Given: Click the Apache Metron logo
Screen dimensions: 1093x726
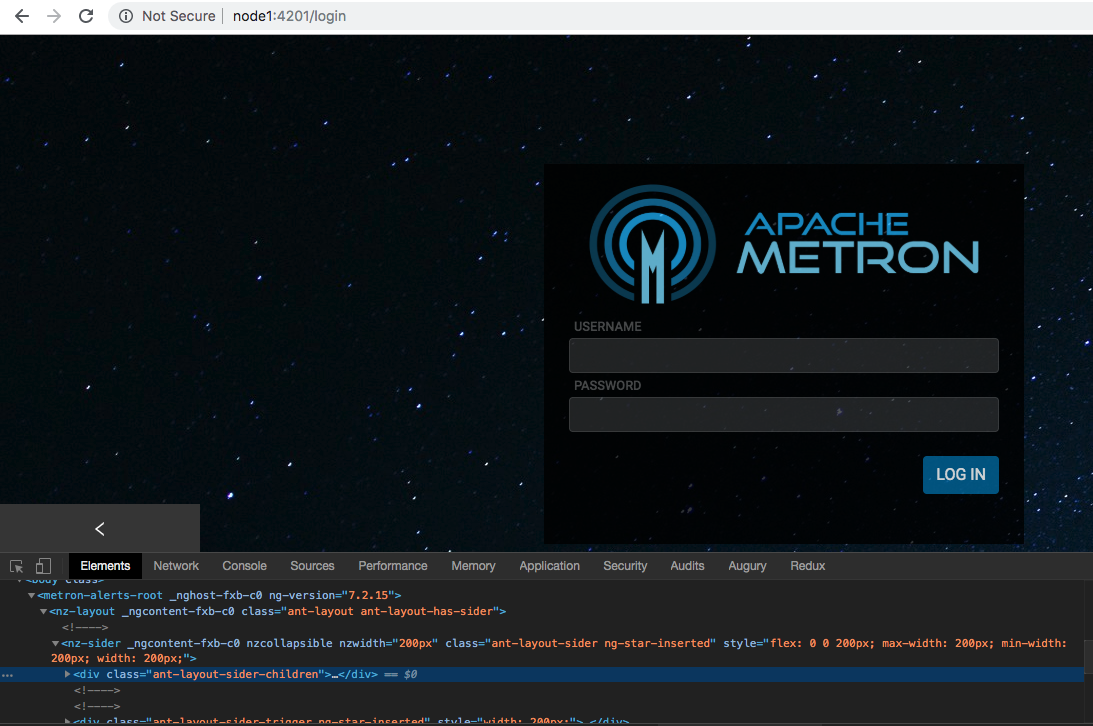Looking at the screenshot, I should 784,244.
